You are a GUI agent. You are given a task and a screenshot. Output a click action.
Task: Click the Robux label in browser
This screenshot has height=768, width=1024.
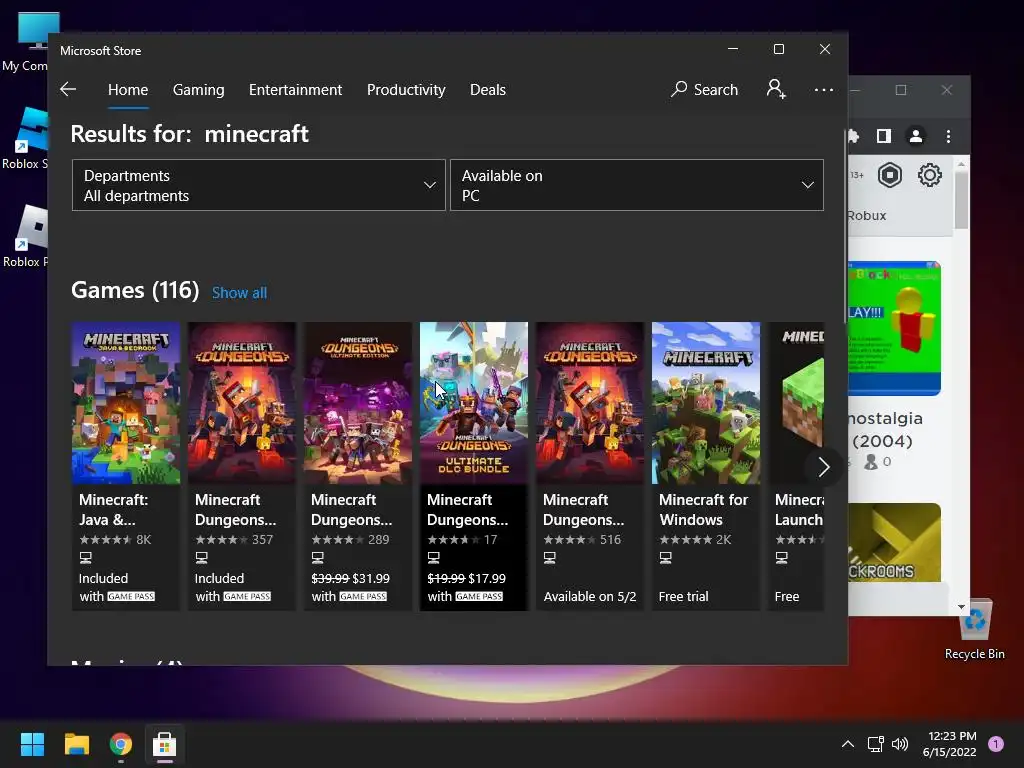867,216
